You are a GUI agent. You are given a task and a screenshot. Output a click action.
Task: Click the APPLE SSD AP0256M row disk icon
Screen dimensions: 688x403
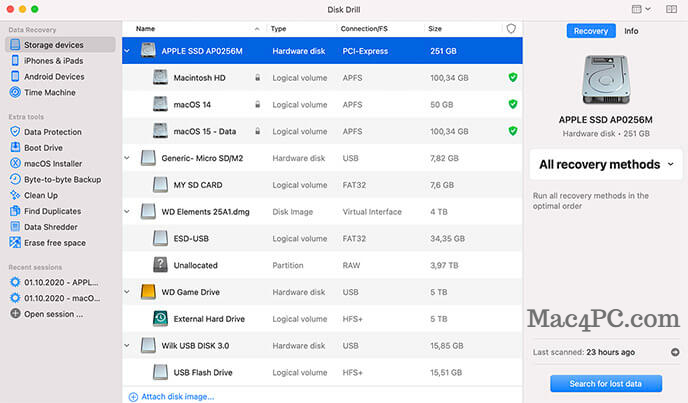coord(148,50)
